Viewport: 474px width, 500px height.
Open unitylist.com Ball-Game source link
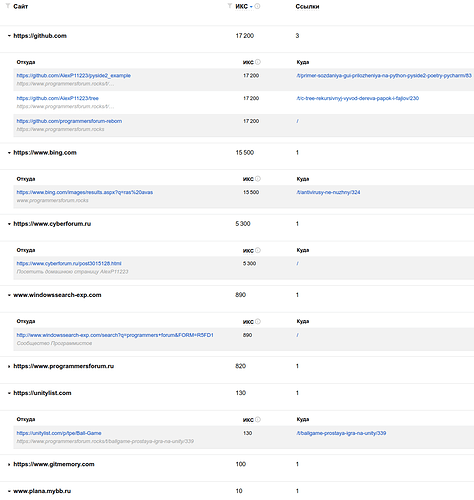59,433
